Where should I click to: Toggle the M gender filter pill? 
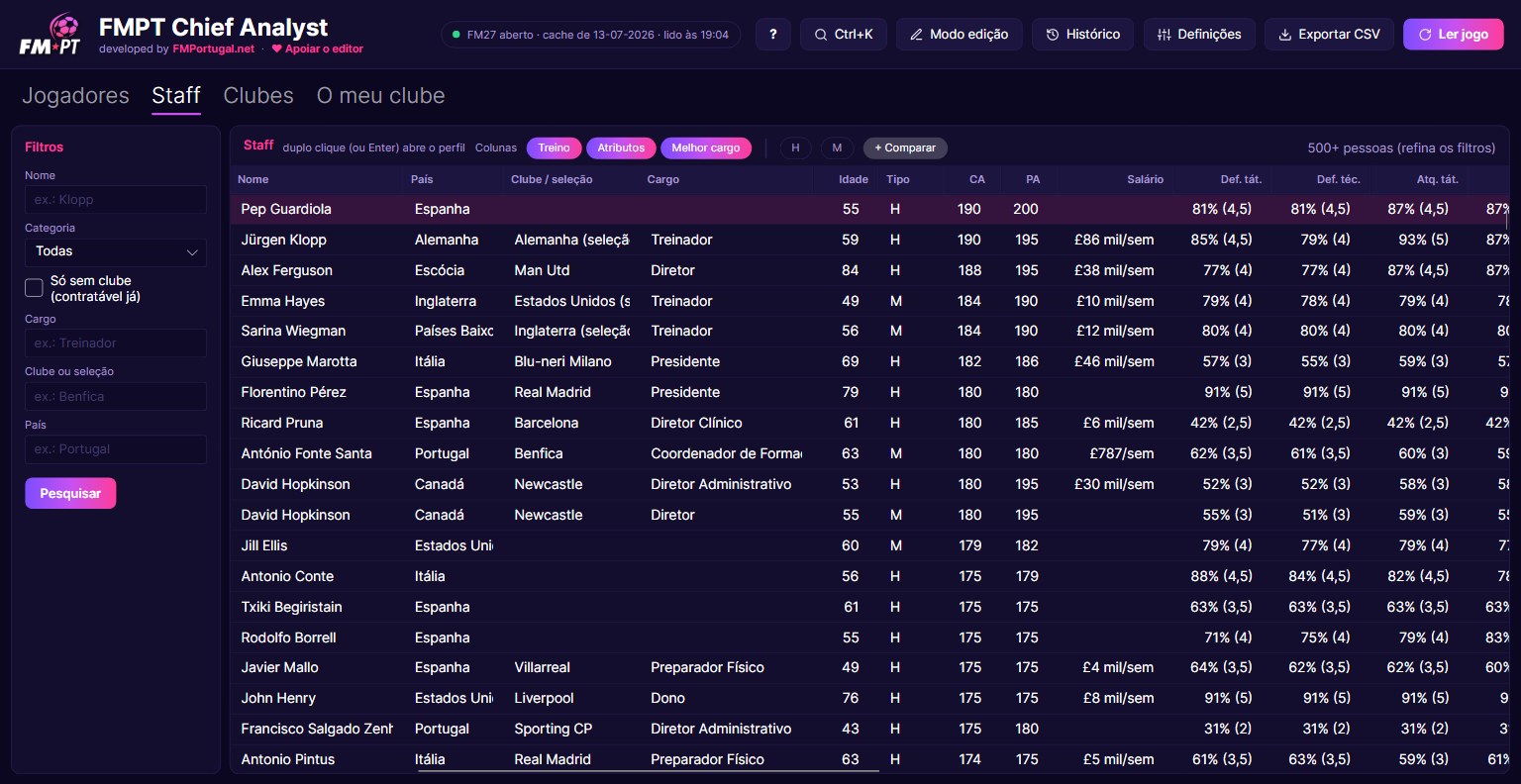pyautogui.click(x=837, y=147)
